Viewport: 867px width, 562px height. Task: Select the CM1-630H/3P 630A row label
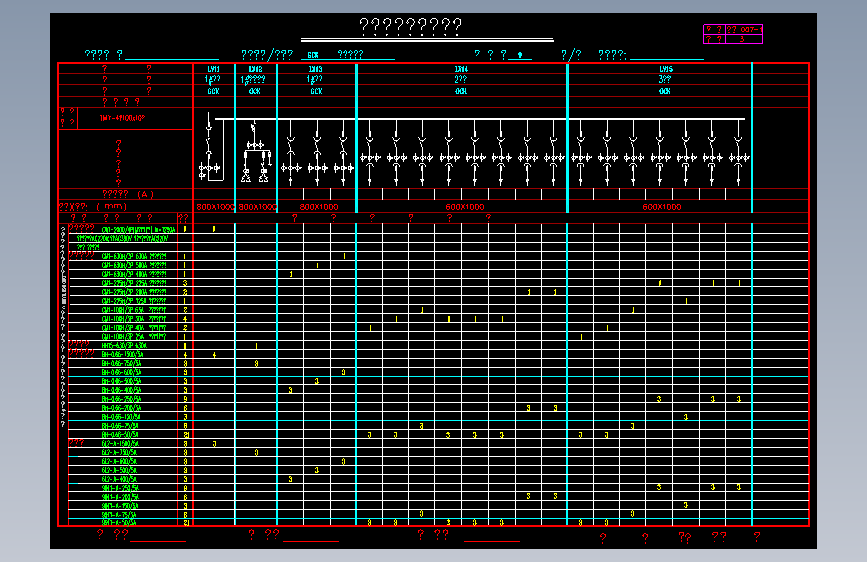point(134,256)
